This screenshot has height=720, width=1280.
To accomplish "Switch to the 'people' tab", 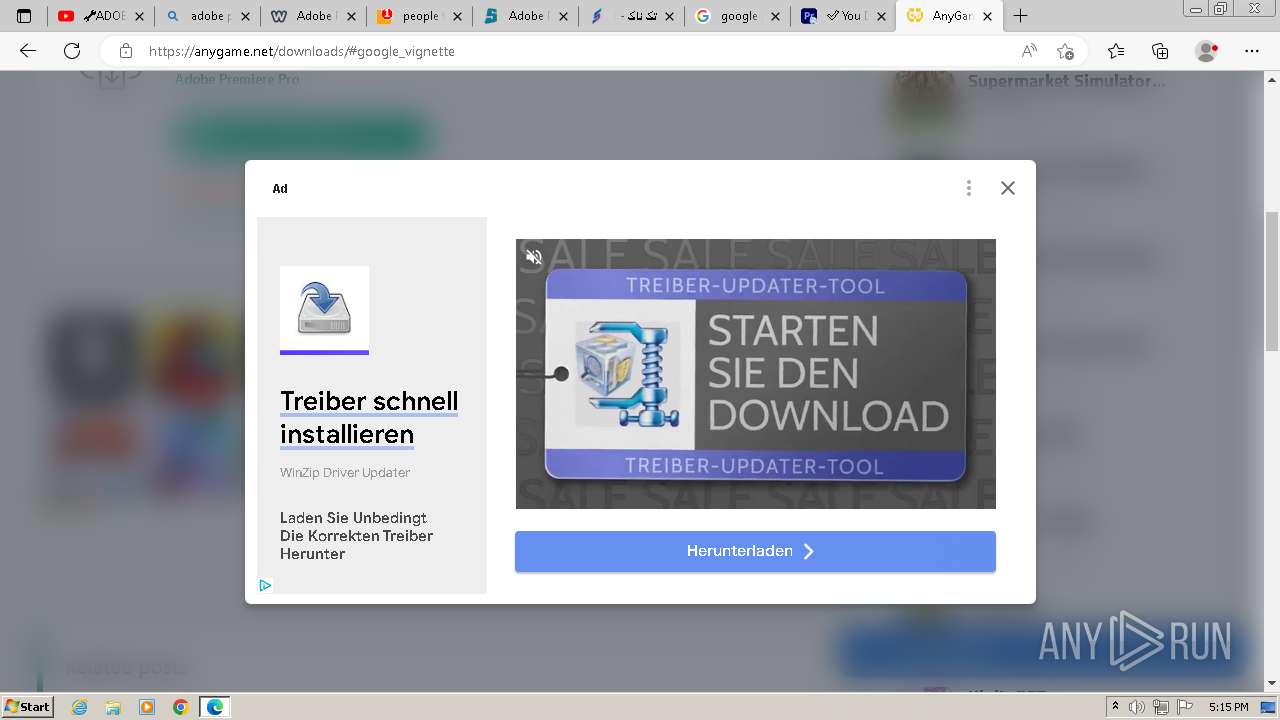I will (419, 16).
